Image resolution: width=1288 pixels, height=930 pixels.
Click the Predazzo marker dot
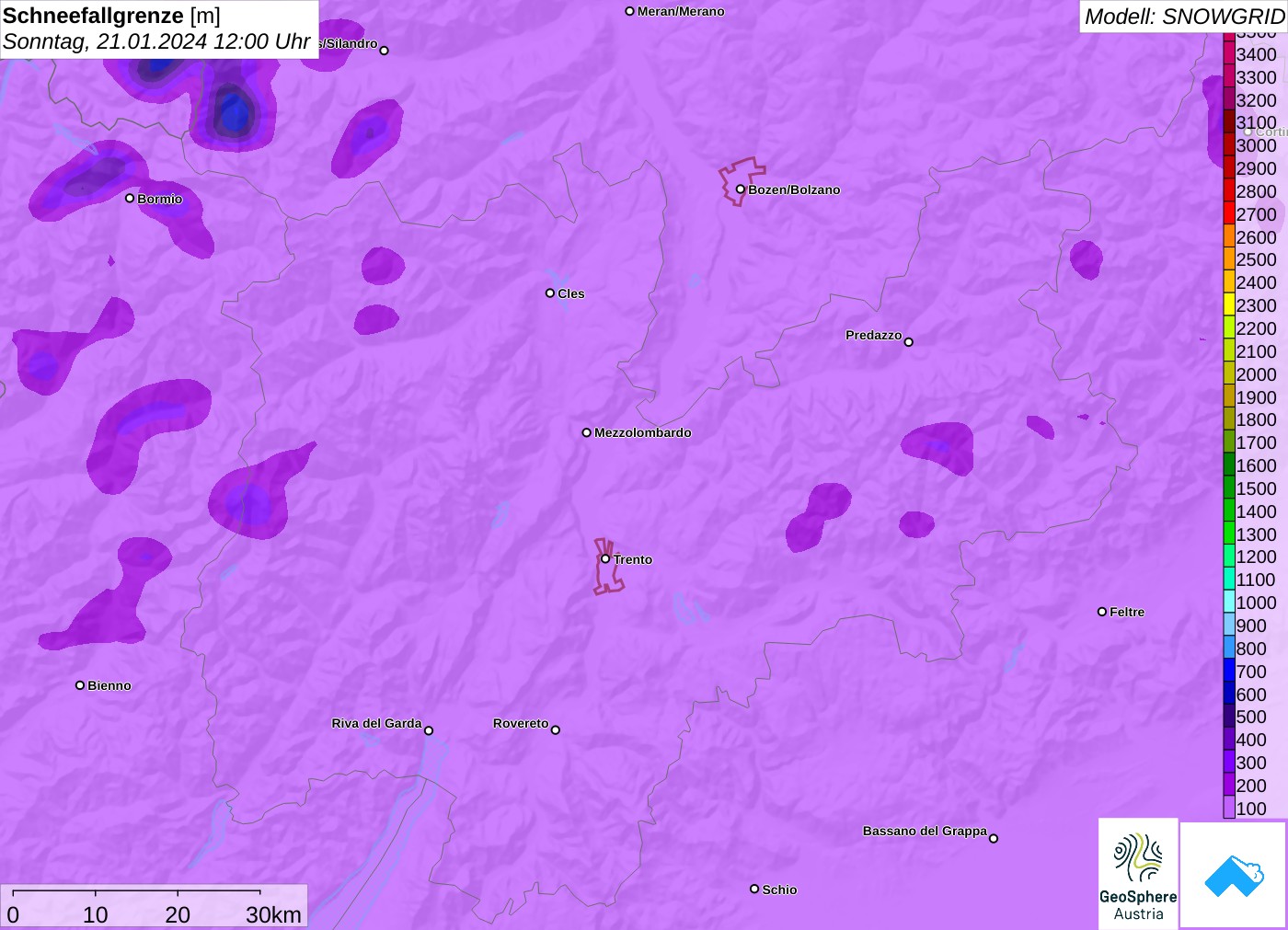tap(909, 342)
